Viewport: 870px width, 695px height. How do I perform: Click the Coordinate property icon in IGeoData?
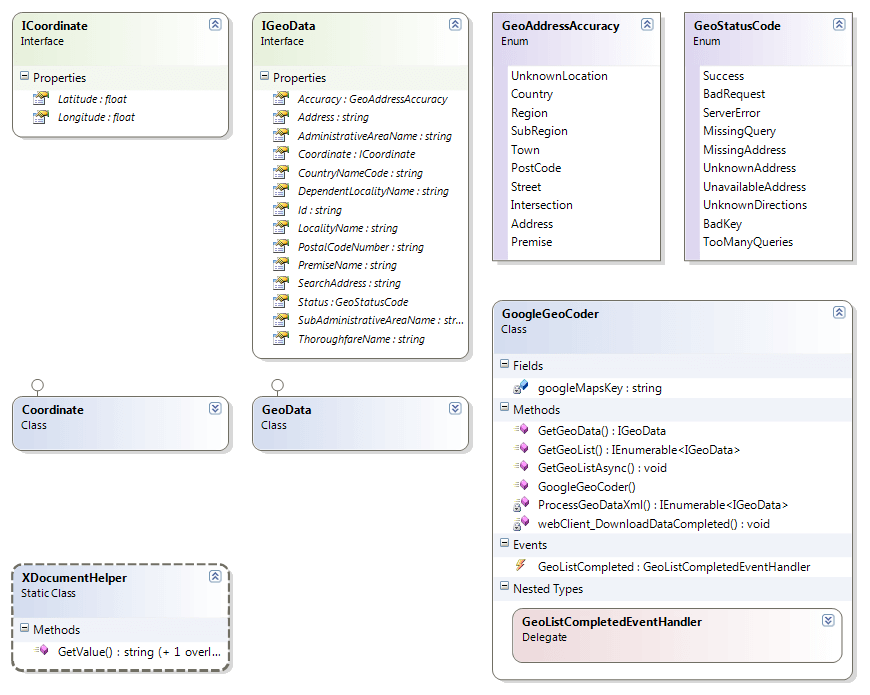pos(281,153)
